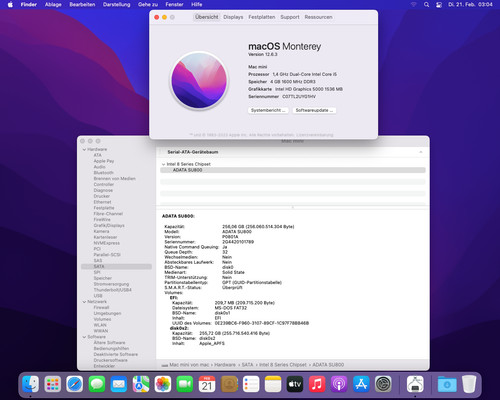Launch FaceTime from the Dock
This screenshot has height=400, width=500.
185,384
